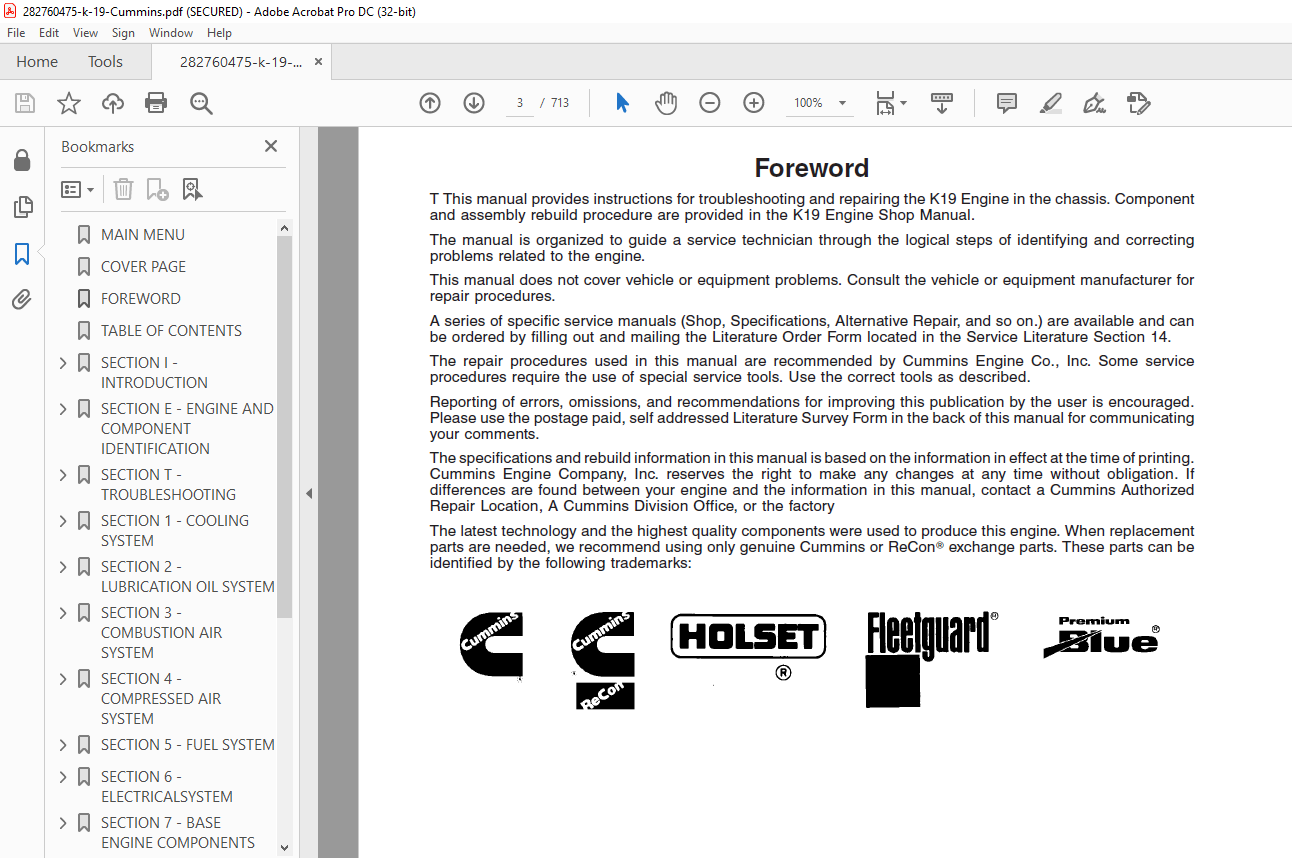This screenshot has height=858, width=1292.
Task: Open the SECTION 5 - FUEL SYSTEM bookmark
Action: coord(188,745)
